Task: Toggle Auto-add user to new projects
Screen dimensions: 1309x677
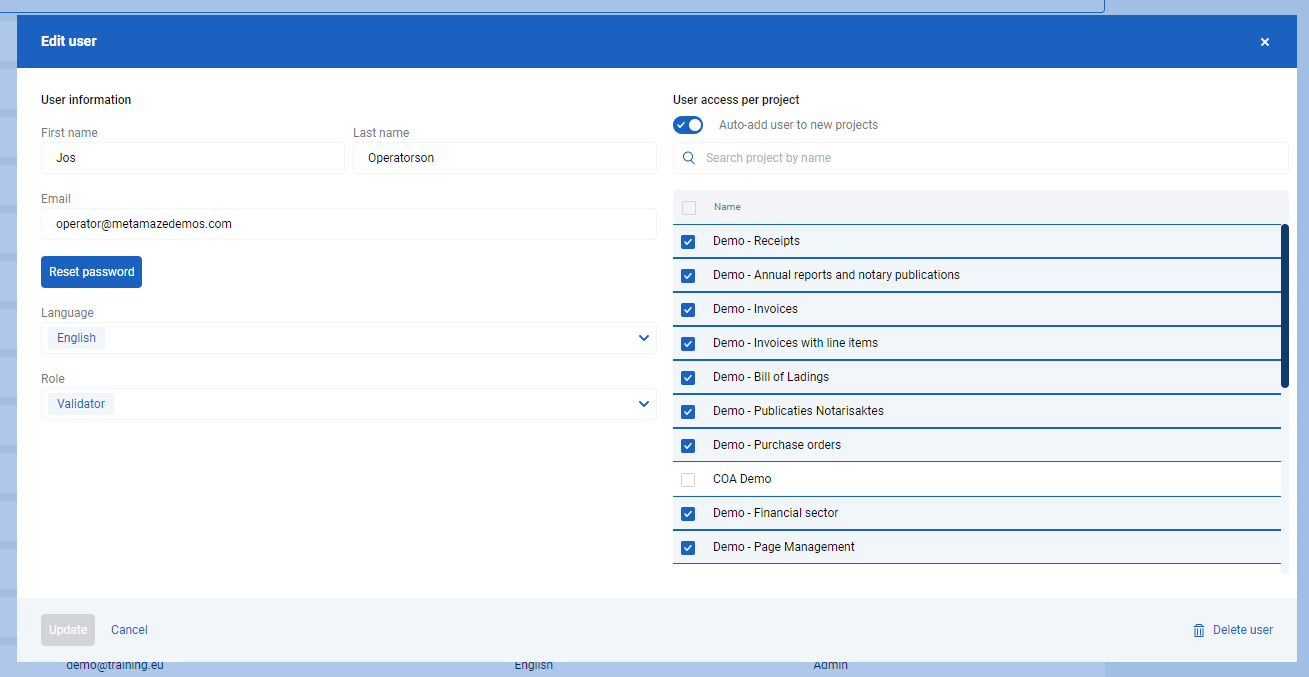Action: click(688, 125)
